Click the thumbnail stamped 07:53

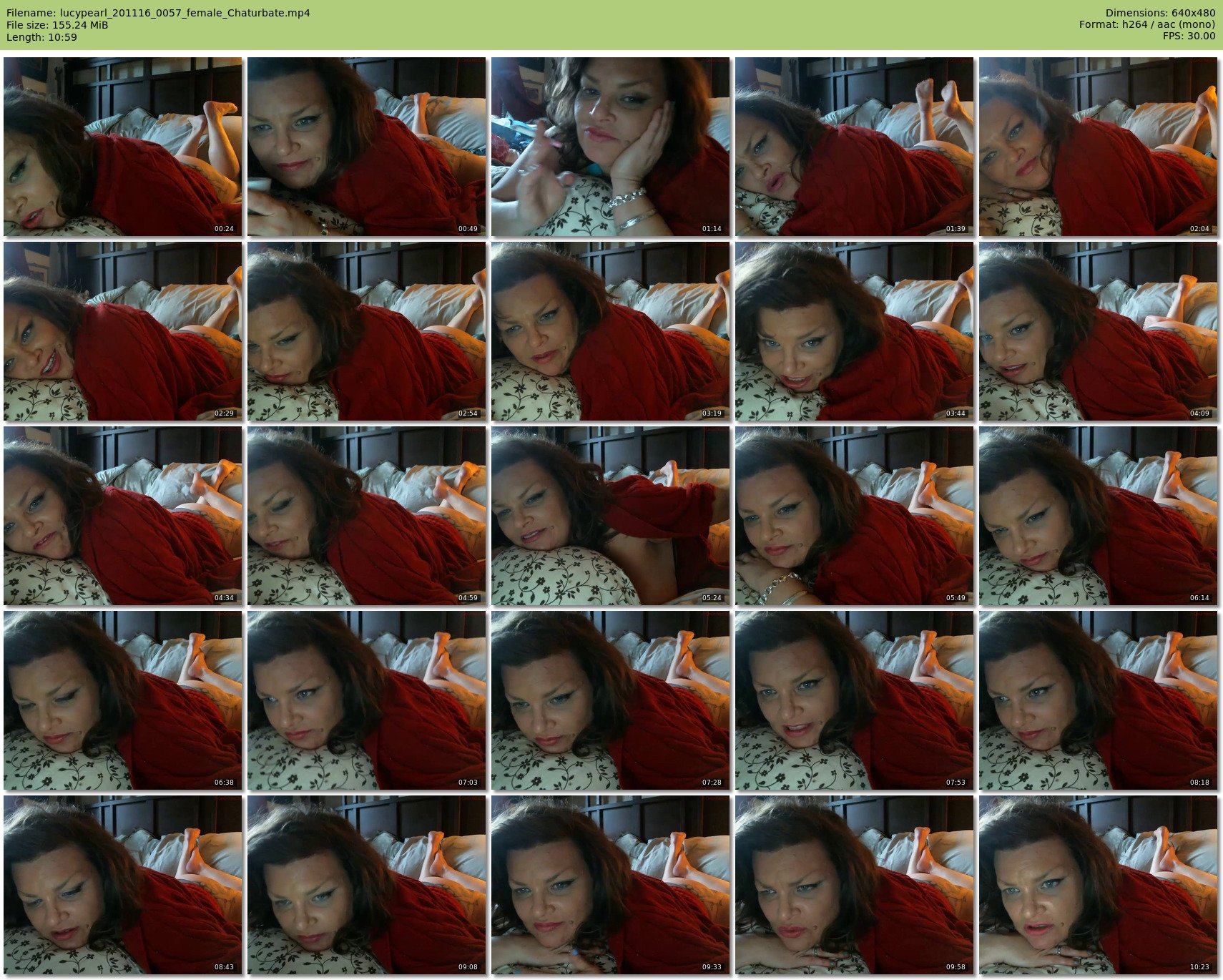coord(854,700)
